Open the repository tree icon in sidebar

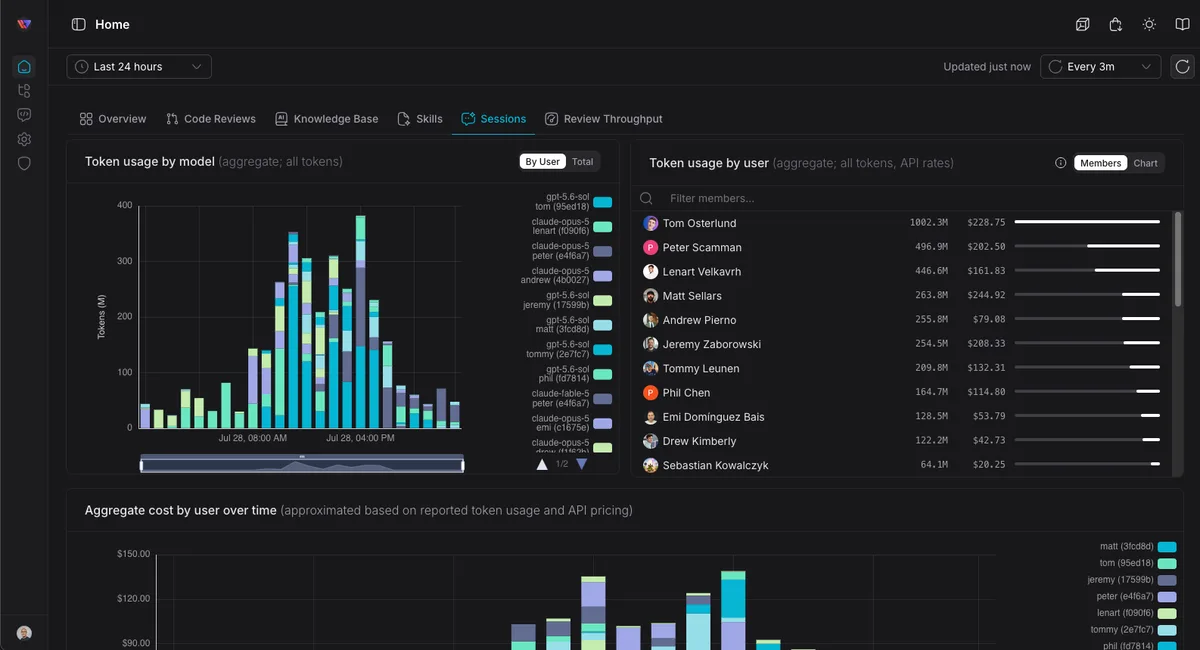pyautogui.click(x=24, y=91)
